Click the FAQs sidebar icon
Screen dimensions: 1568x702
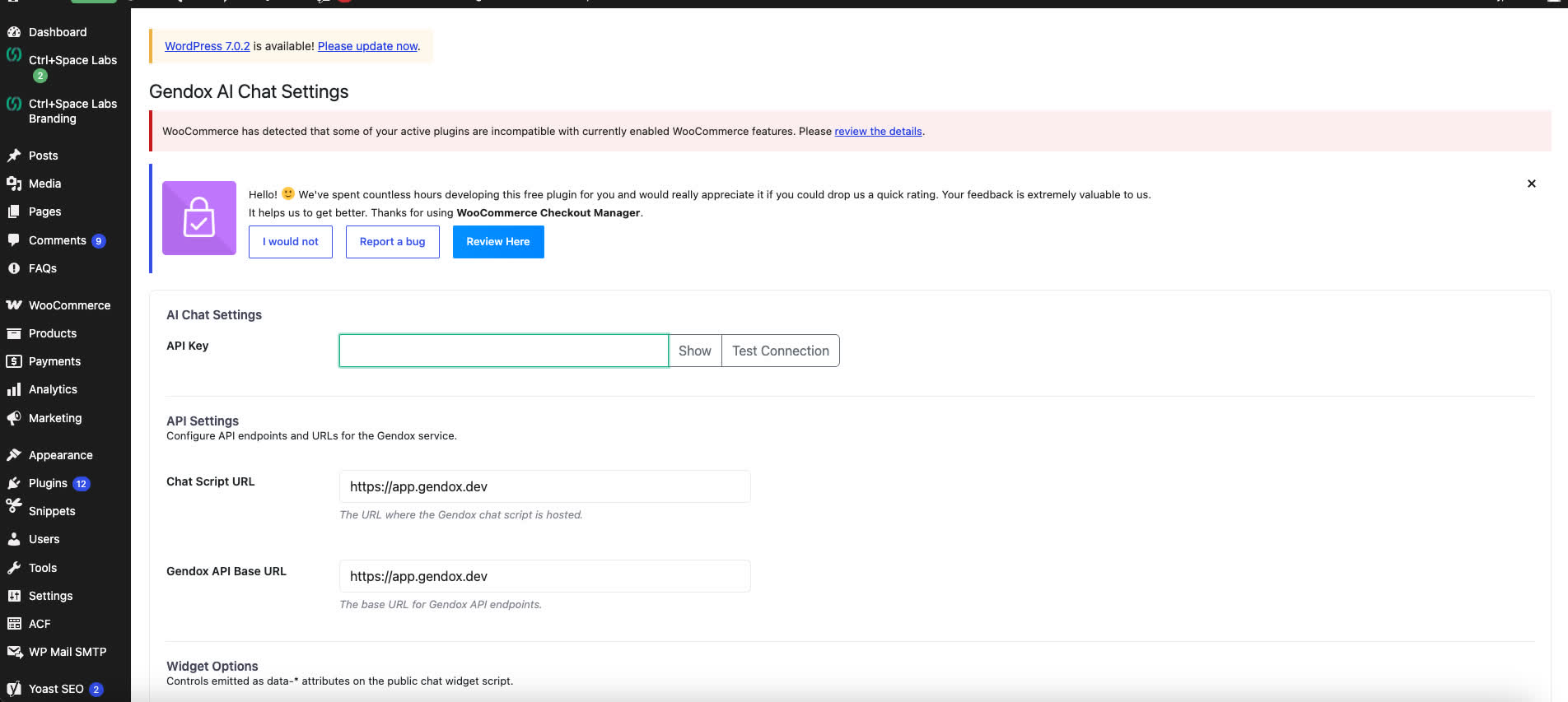pos(14,268)
